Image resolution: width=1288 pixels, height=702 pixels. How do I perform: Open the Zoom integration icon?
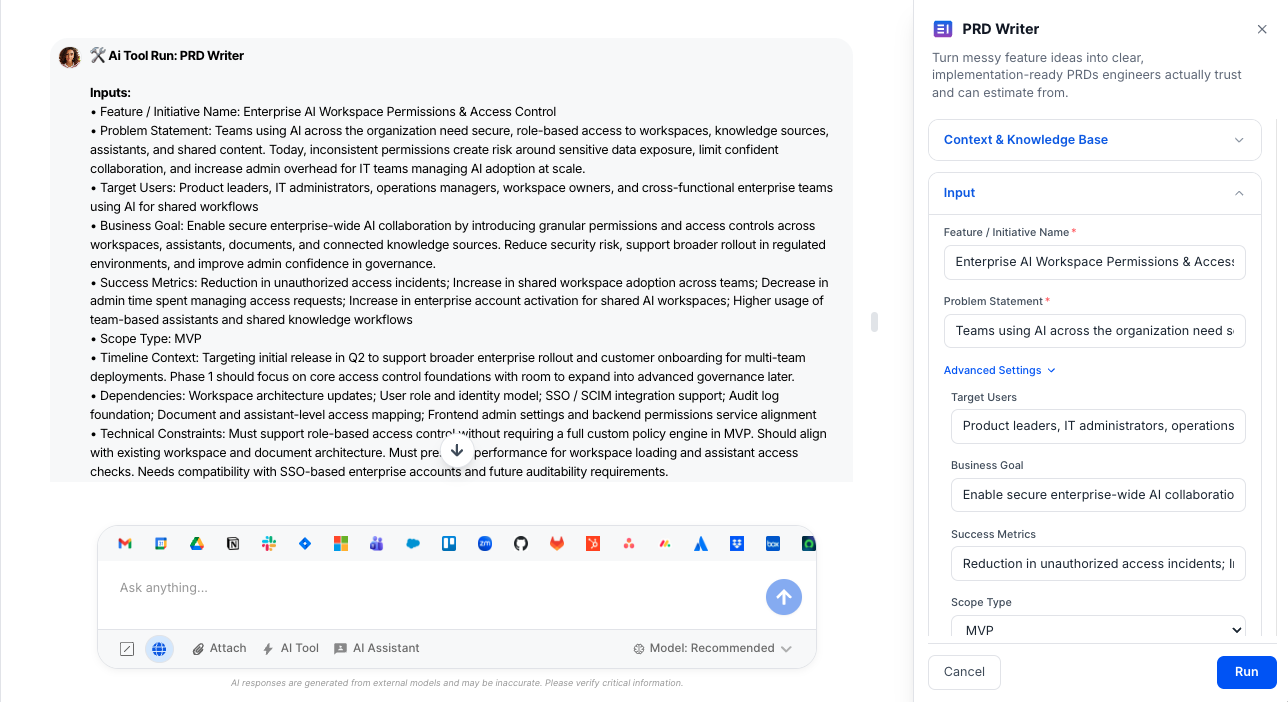click(485, 544)
